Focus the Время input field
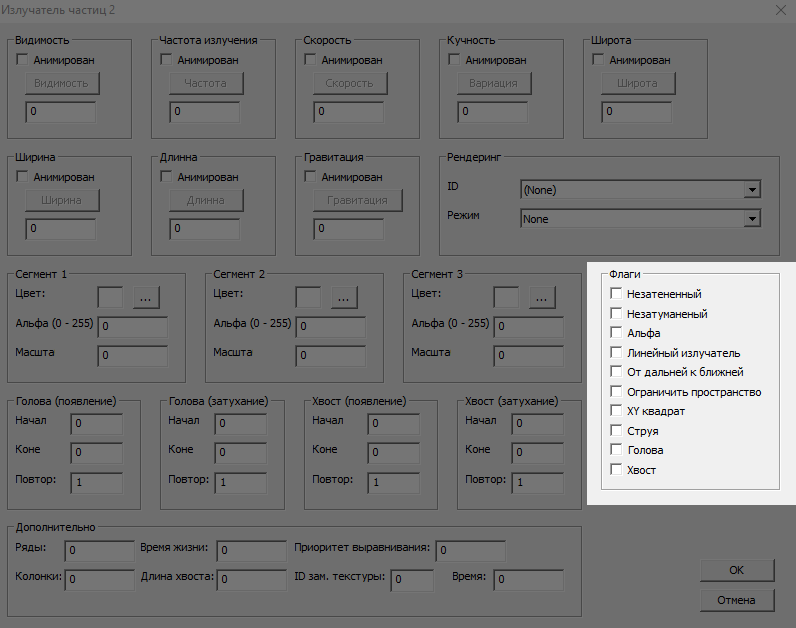 [528, 580]
